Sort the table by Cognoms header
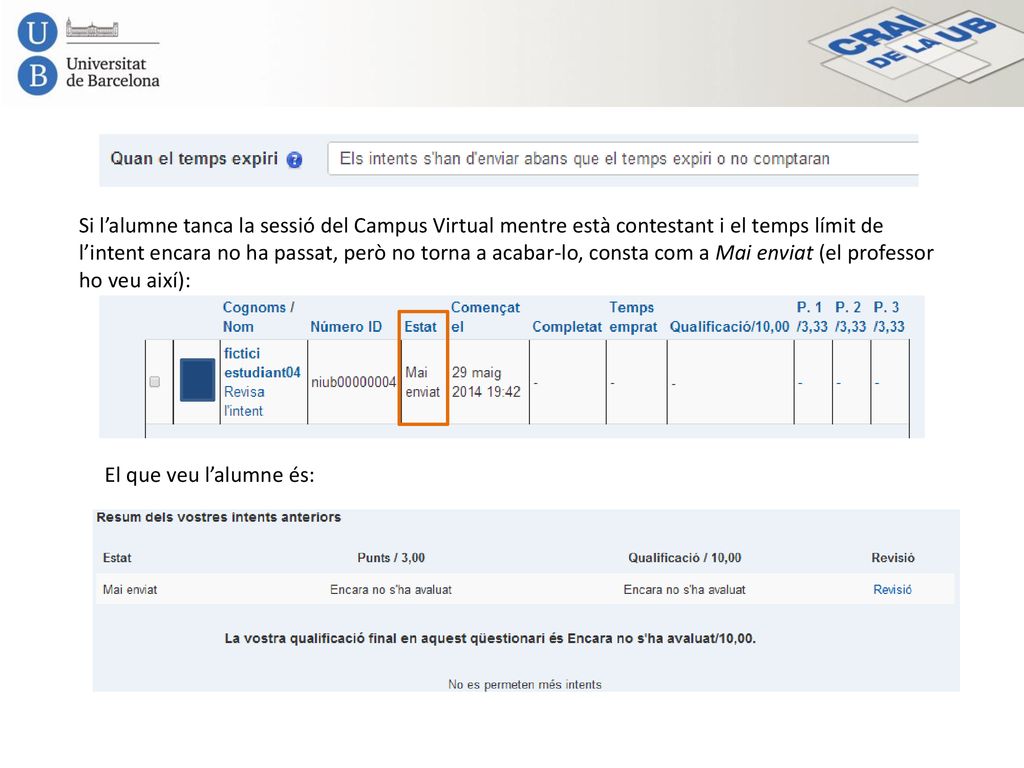1024x768 pixels. point(254,307)
